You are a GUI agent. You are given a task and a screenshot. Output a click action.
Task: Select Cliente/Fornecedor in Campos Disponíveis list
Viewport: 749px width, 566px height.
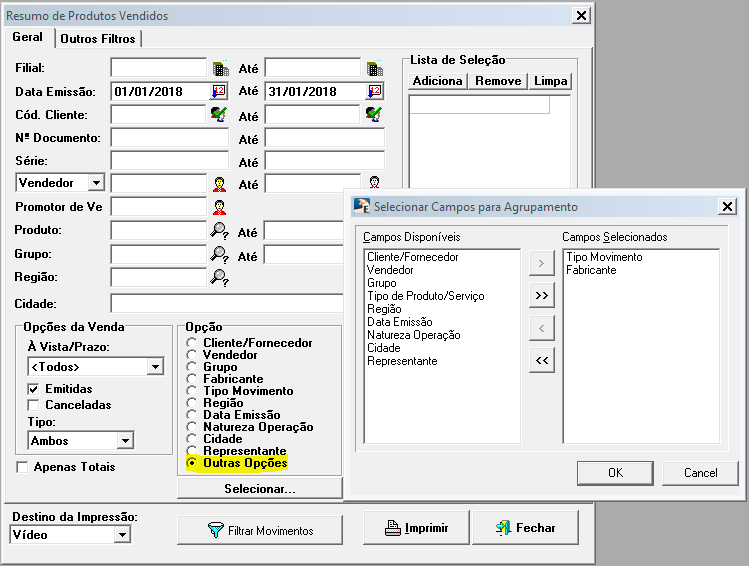412,257
